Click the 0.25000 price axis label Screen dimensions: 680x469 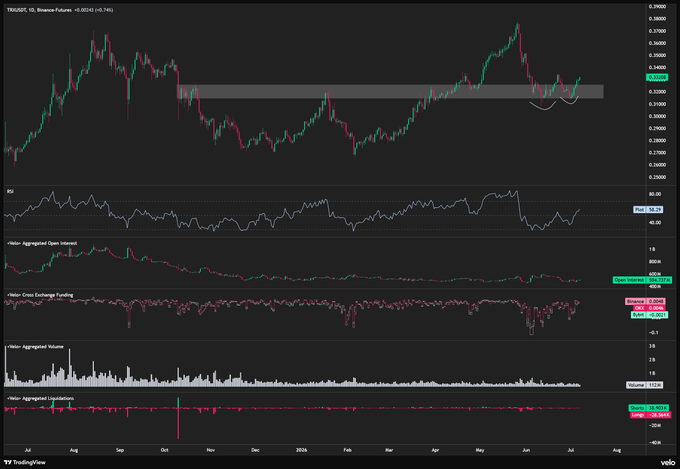click(x=657, y=177)
